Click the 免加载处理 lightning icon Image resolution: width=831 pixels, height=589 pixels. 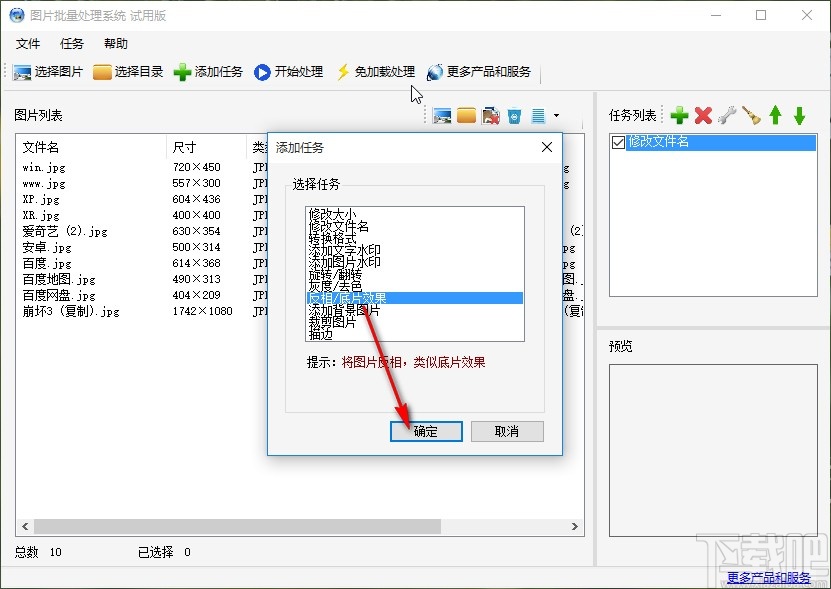pos(343,71)
